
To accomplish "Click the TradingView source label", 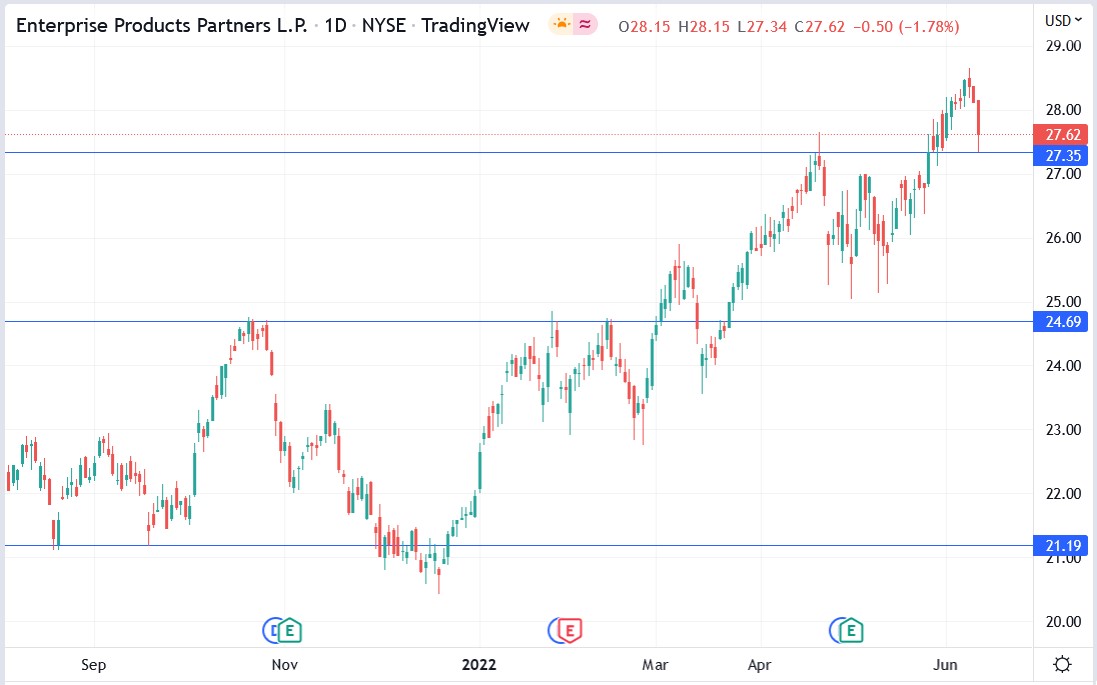I will point(476,26).
